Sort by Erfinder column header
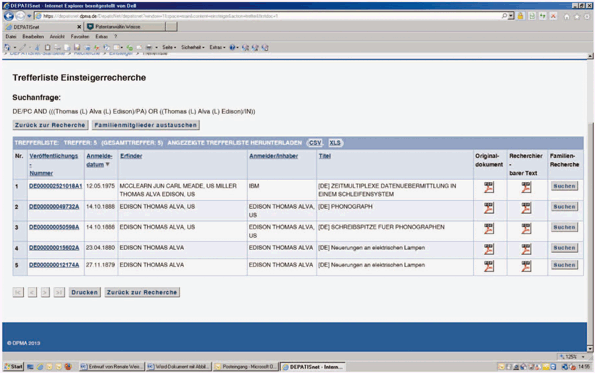This screenshot has height=373, width=595. pos(131,156)
